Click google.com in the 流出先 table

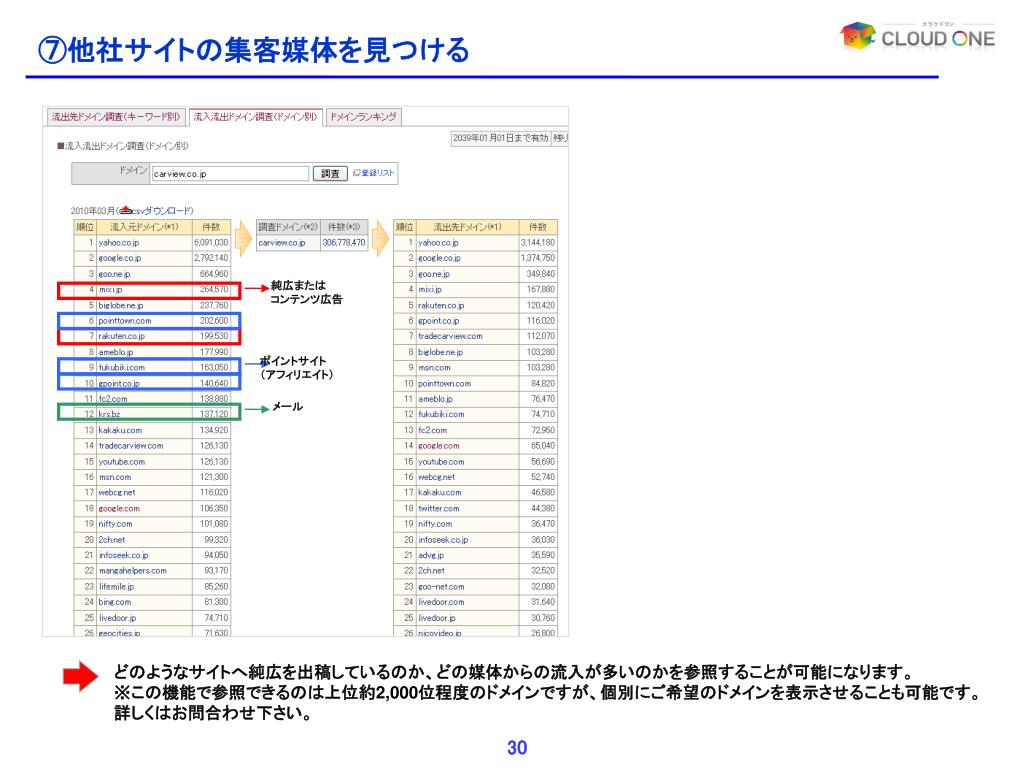tap(438, 446)
